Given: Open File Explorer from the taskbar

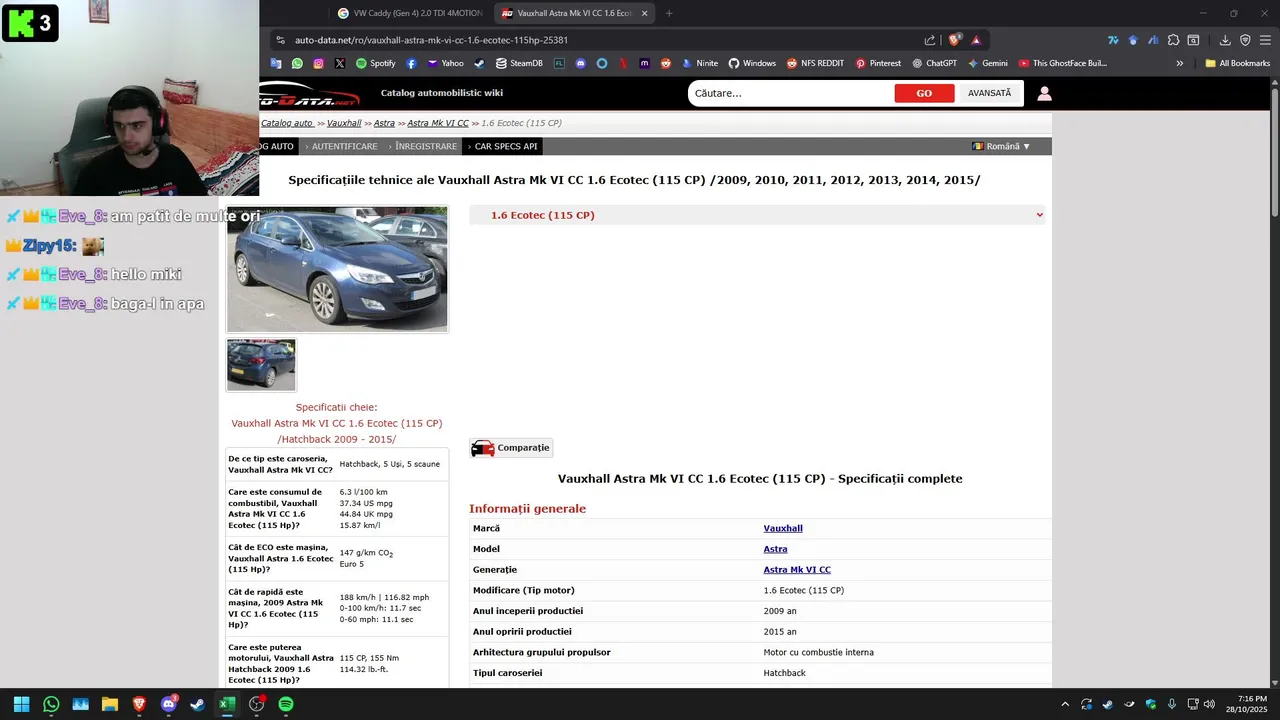Looking at the screenshot, I should pos(110,704).
